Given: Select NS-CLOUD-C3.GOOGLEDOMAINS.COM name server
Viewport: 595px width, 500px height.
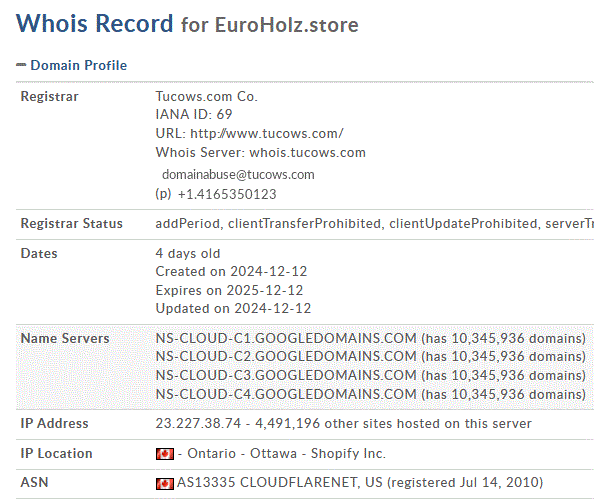Looking at the screenshot, I should [x=286, y=375].
